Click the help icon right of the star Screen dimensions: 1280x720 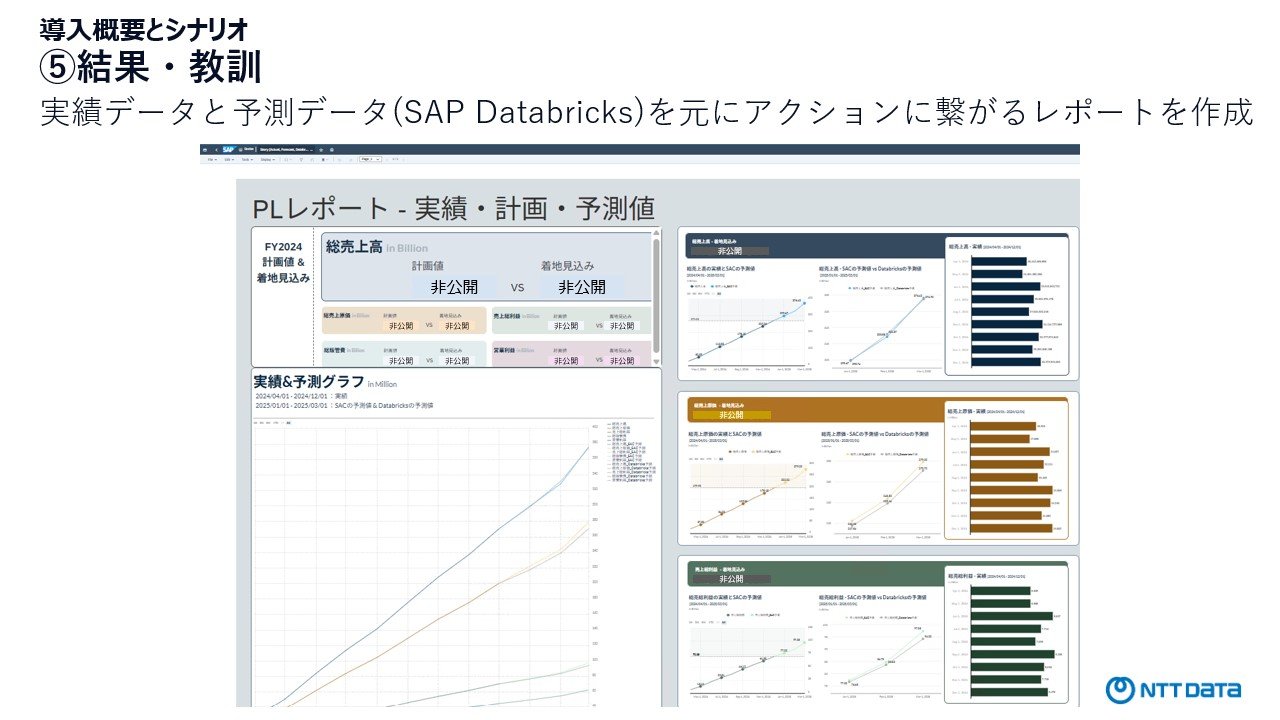click(x=332, y=149)
